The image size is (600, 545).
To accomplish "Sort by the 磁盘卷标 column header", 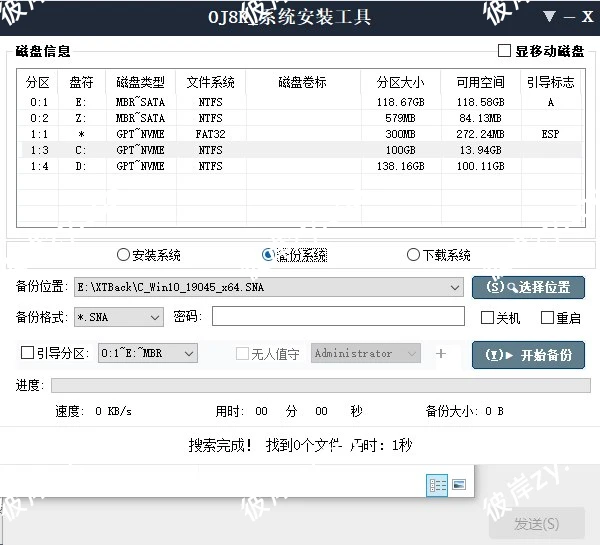I will (x=302, y=82).
